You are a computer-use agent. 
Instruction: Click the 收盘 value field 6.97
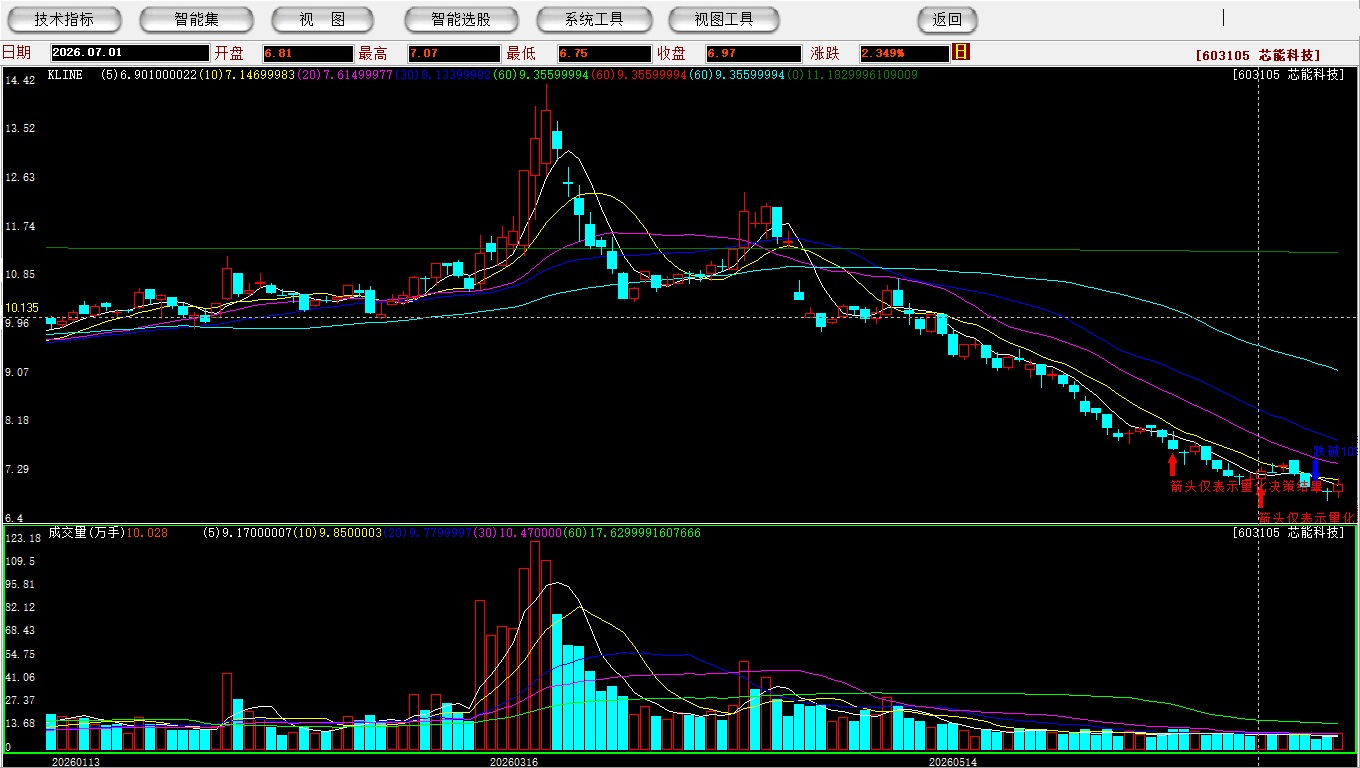(753, 53)
